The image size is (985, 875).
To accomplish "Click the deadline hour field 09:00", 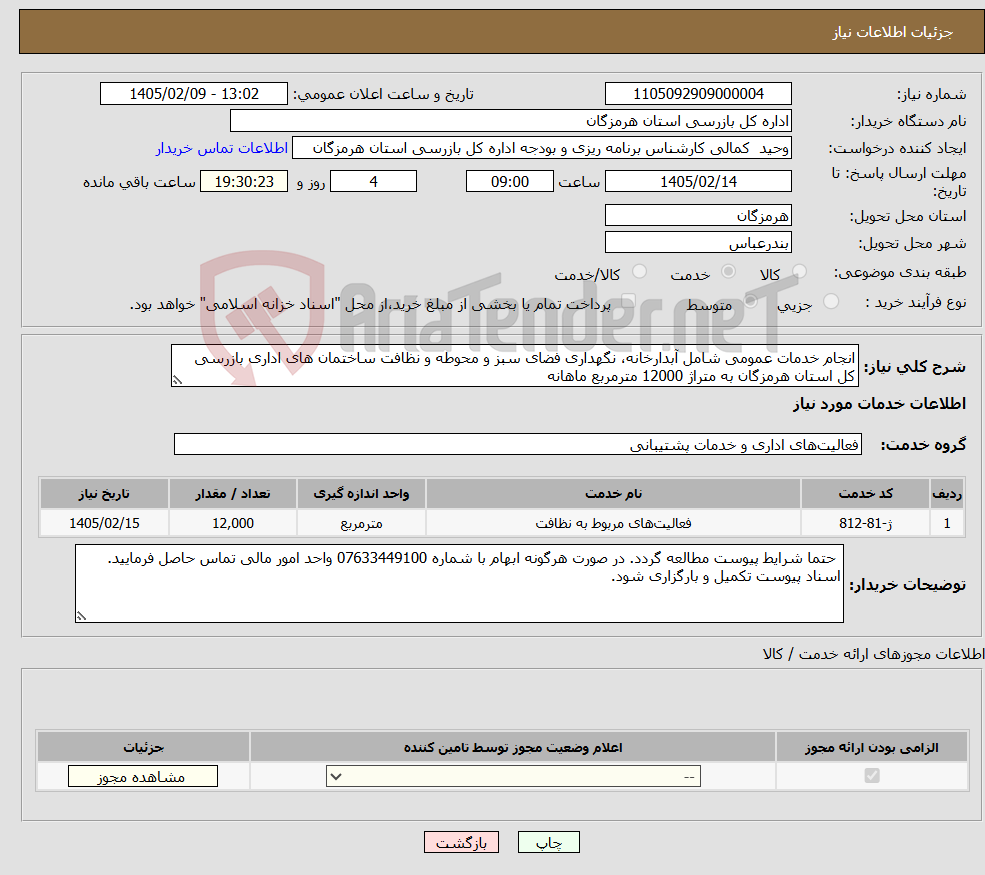I will point(509,182).
